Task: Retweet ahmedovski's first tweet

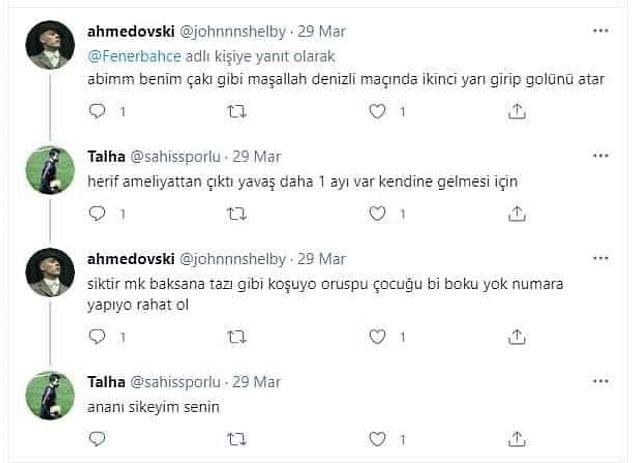Action: [x=237, y=111]
